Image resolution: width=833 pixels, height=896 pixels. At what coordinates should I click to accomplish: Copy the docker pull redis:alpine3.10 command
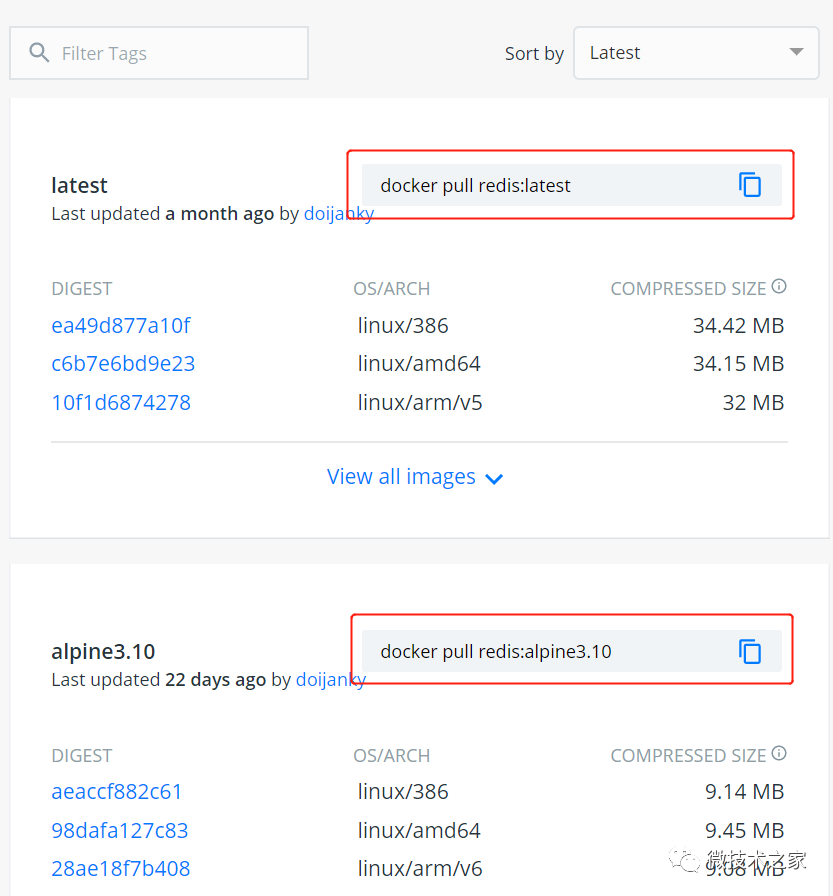(x=750, y=651)
